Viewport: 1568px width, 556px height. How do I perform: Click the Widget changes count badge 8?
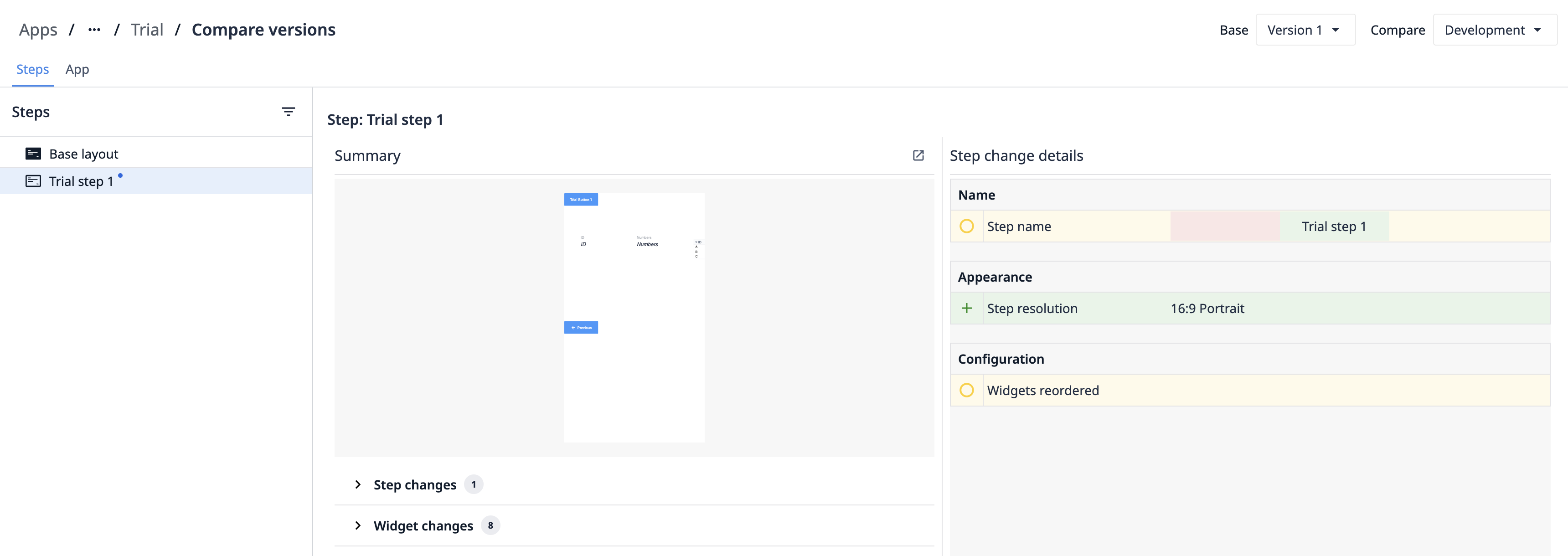490,525
